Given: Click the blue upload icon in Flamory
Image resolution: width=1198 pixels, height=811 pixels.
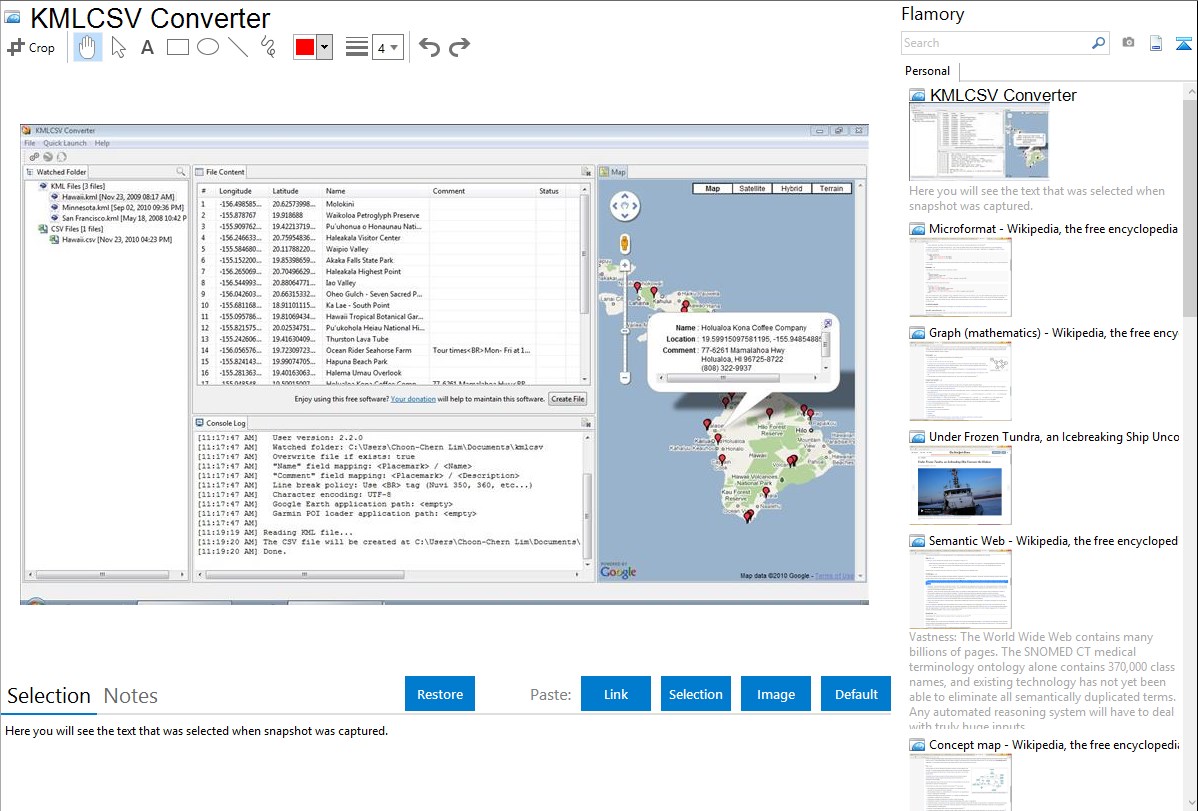Looking at the screenshot, I should pyautogui.click(x=1183, y=43).
